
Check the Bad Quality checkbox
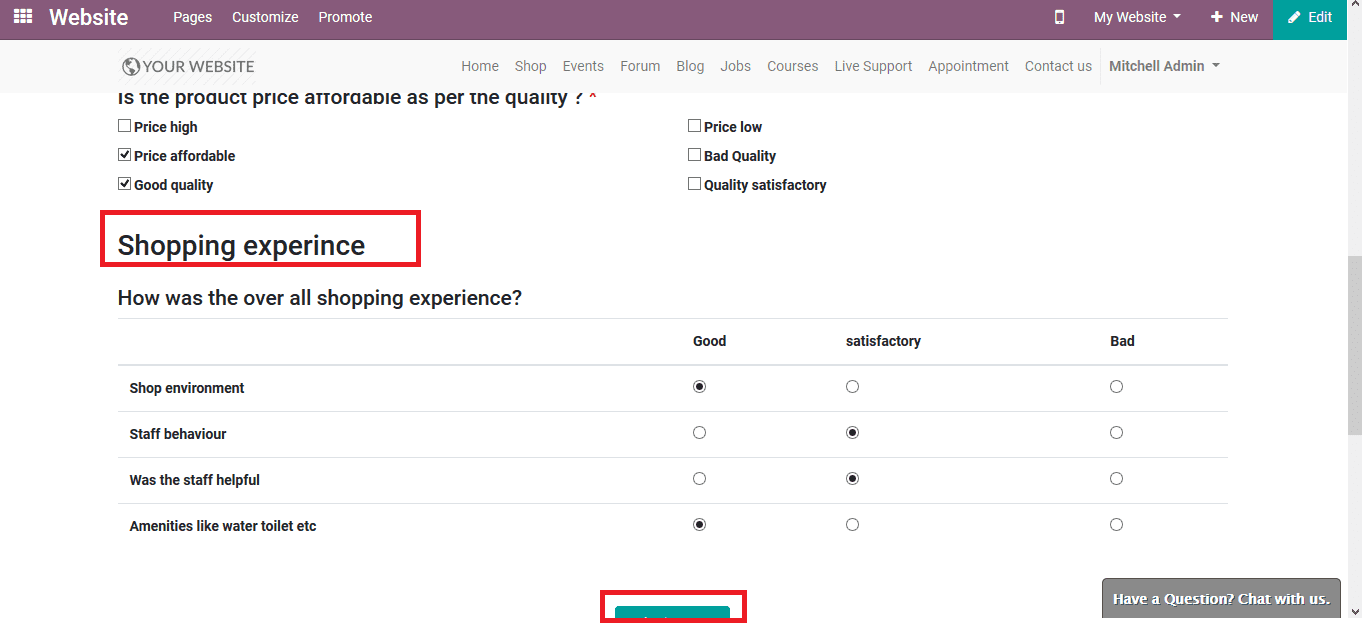point(695,155)
